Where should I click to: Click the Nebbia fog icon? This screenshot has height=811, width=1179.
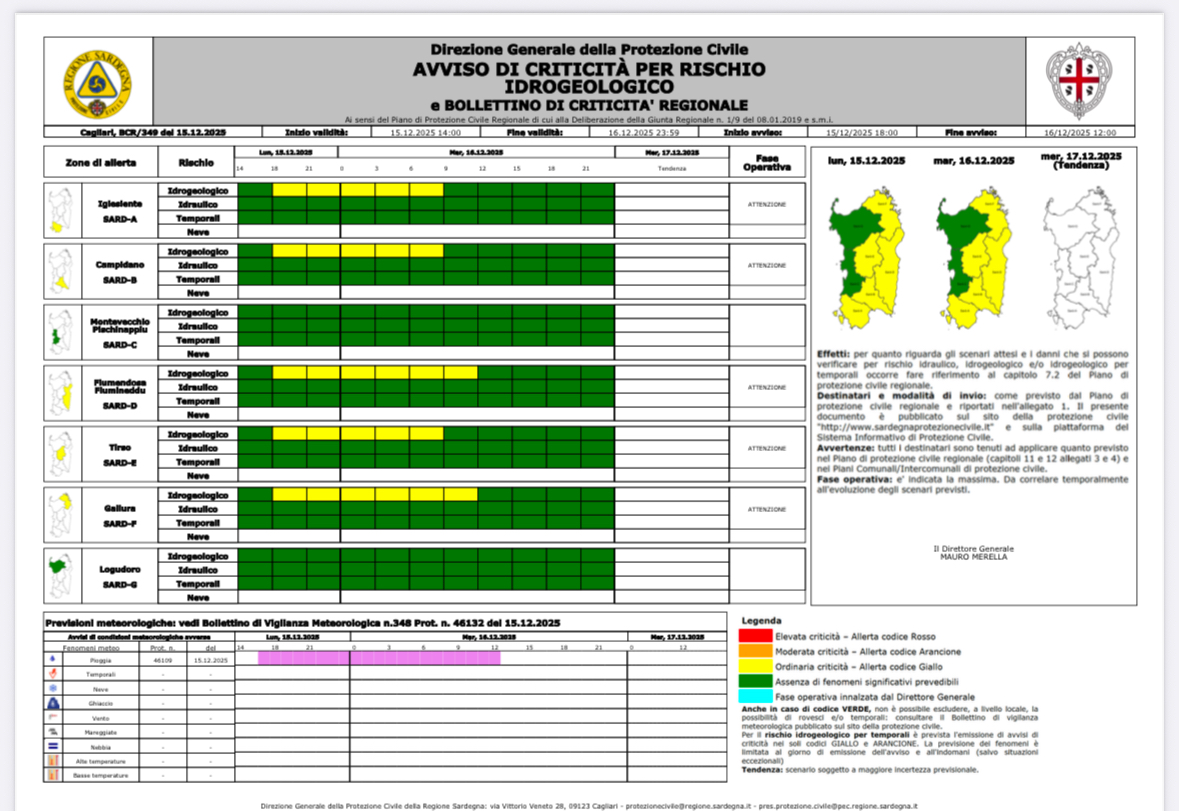(52, 746)
